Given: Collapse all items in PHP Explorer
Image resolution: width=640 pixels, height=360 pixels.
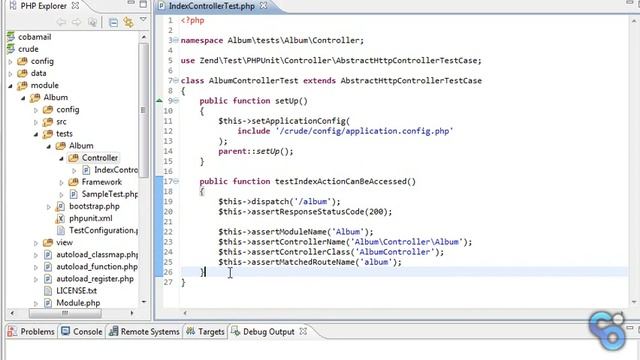Looking at the screenshot, I should pyautogui.click(x=113, y=22).
